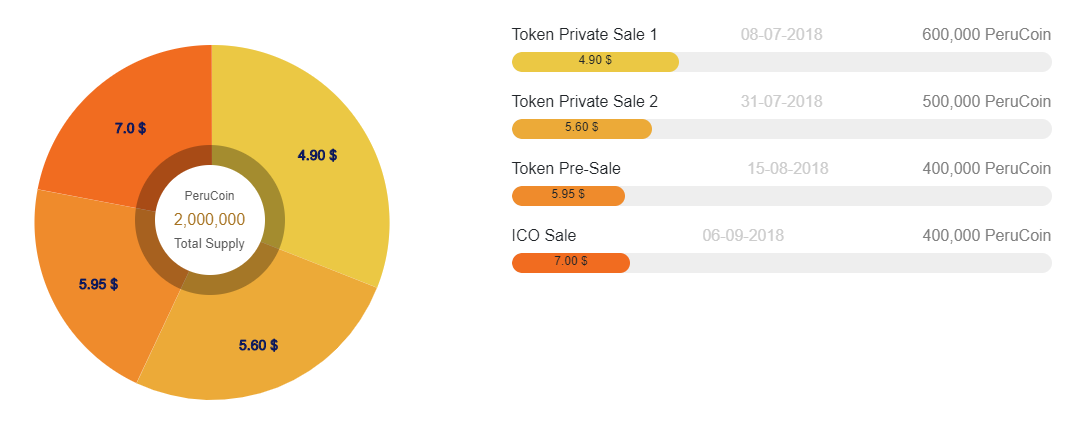Click the 4.90 $ yellow pie slice
Viewport: 1082px width, 430px height.
point(317,155)
